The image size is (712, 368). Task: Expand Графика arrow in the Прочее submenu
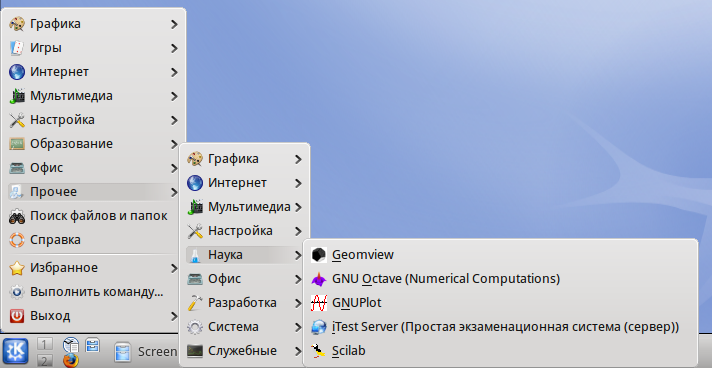pyautogui.click(x=298, y=159)
